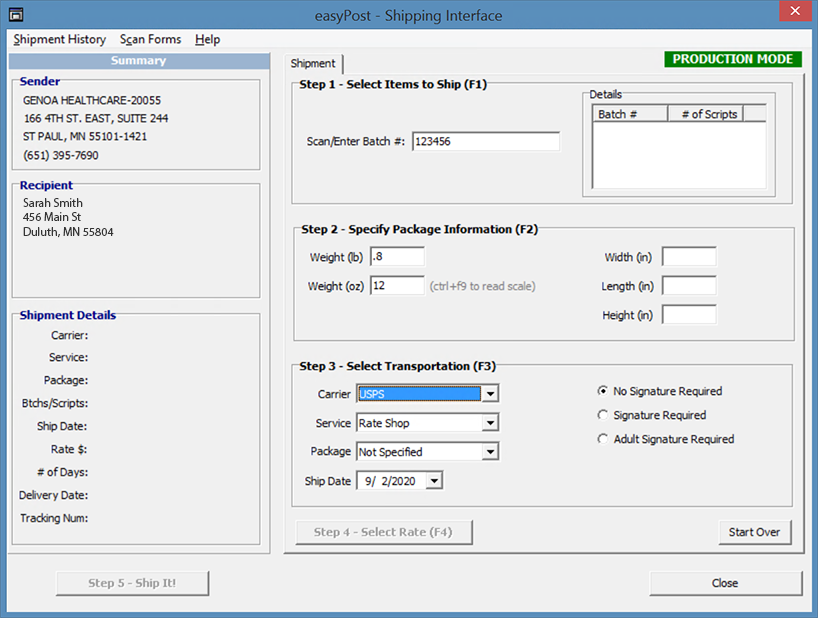Click the Length (in) input box
818x618 pixels.
point(689,286)
